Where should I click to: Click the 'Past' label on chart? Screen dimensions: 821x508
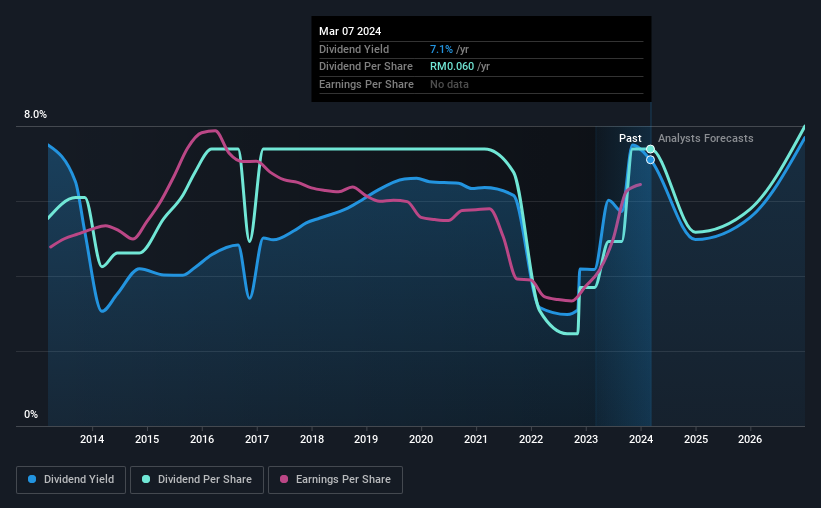coord(630,138)
